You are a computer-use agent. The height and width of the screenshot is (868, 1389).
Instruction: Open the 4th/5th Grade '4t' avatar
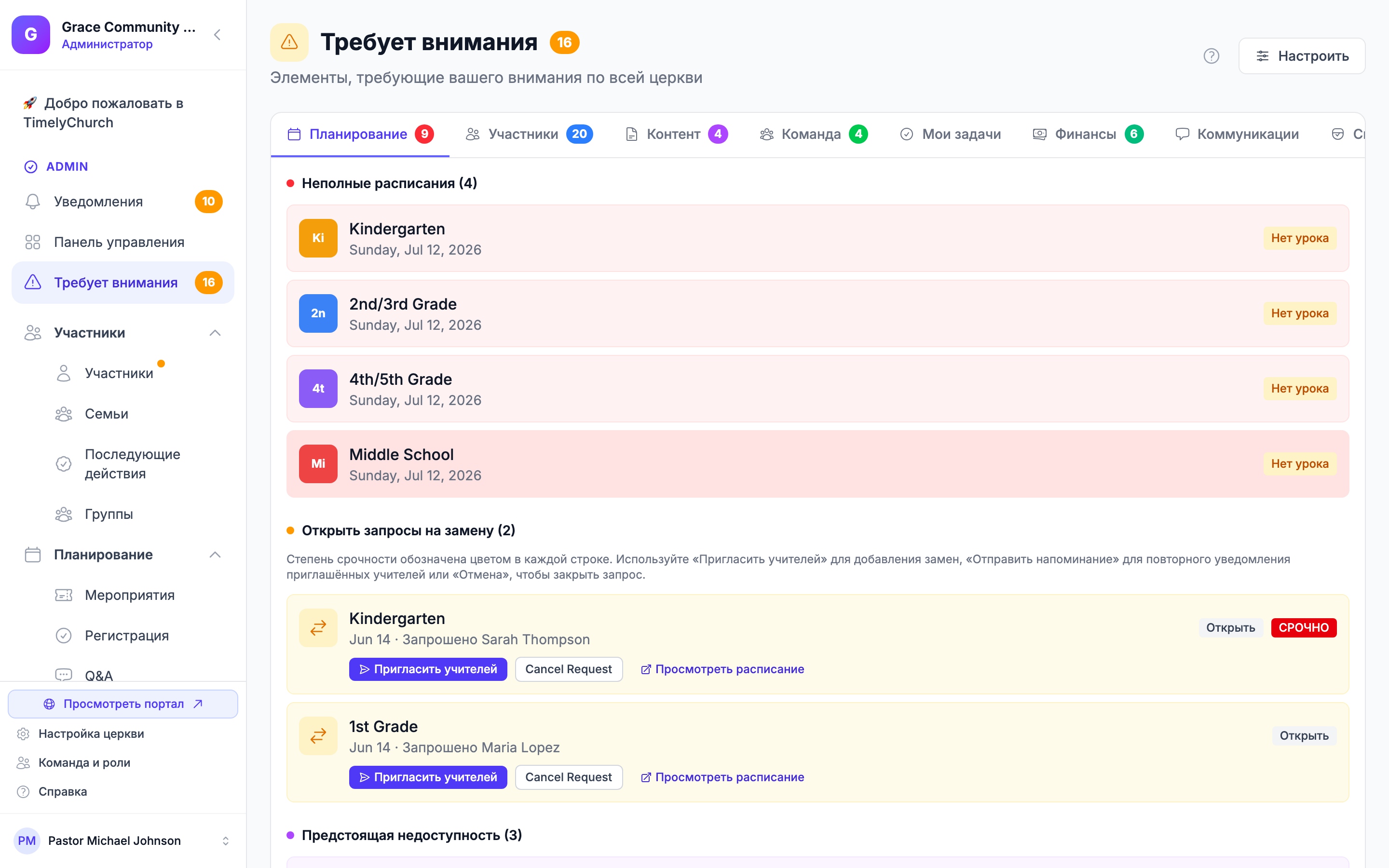318,388
